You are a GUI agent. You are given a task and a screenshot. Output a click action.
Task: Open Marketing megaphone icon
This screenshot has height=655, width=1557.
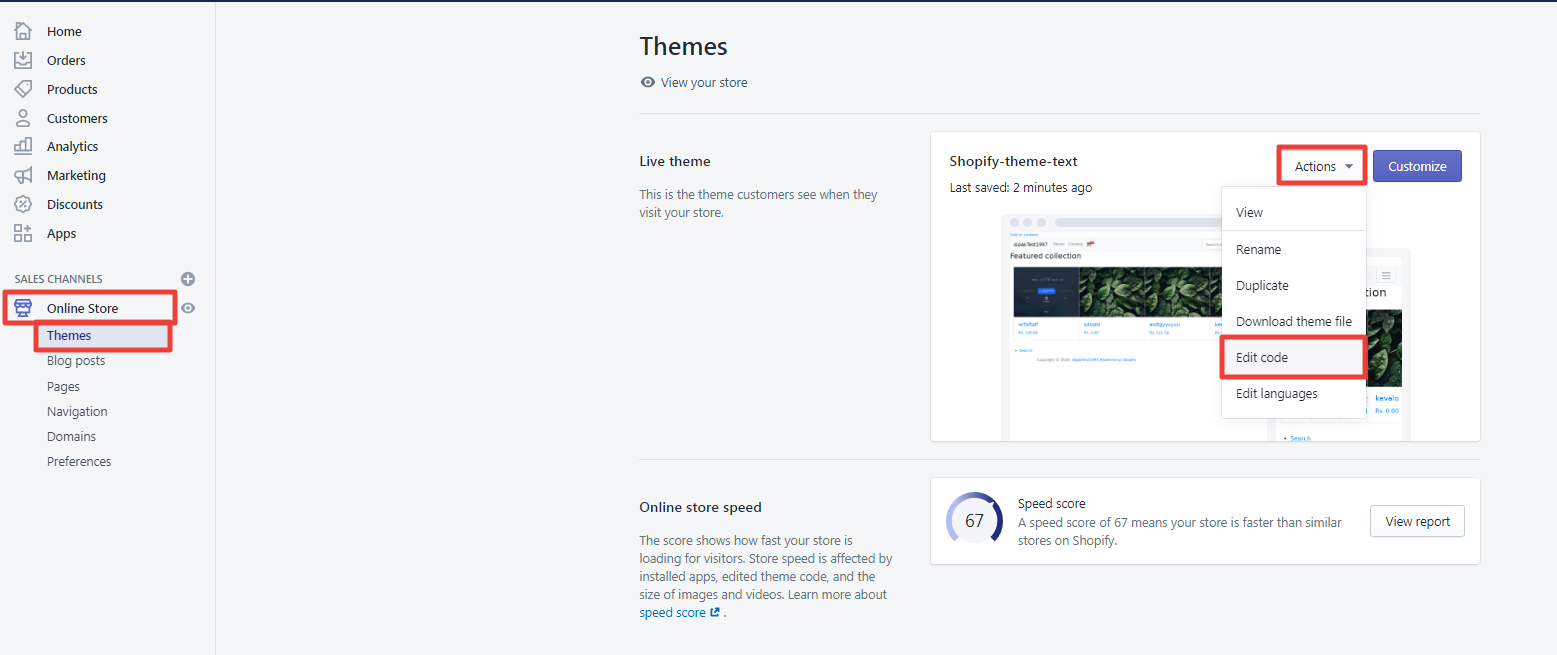tap(23, 175)
